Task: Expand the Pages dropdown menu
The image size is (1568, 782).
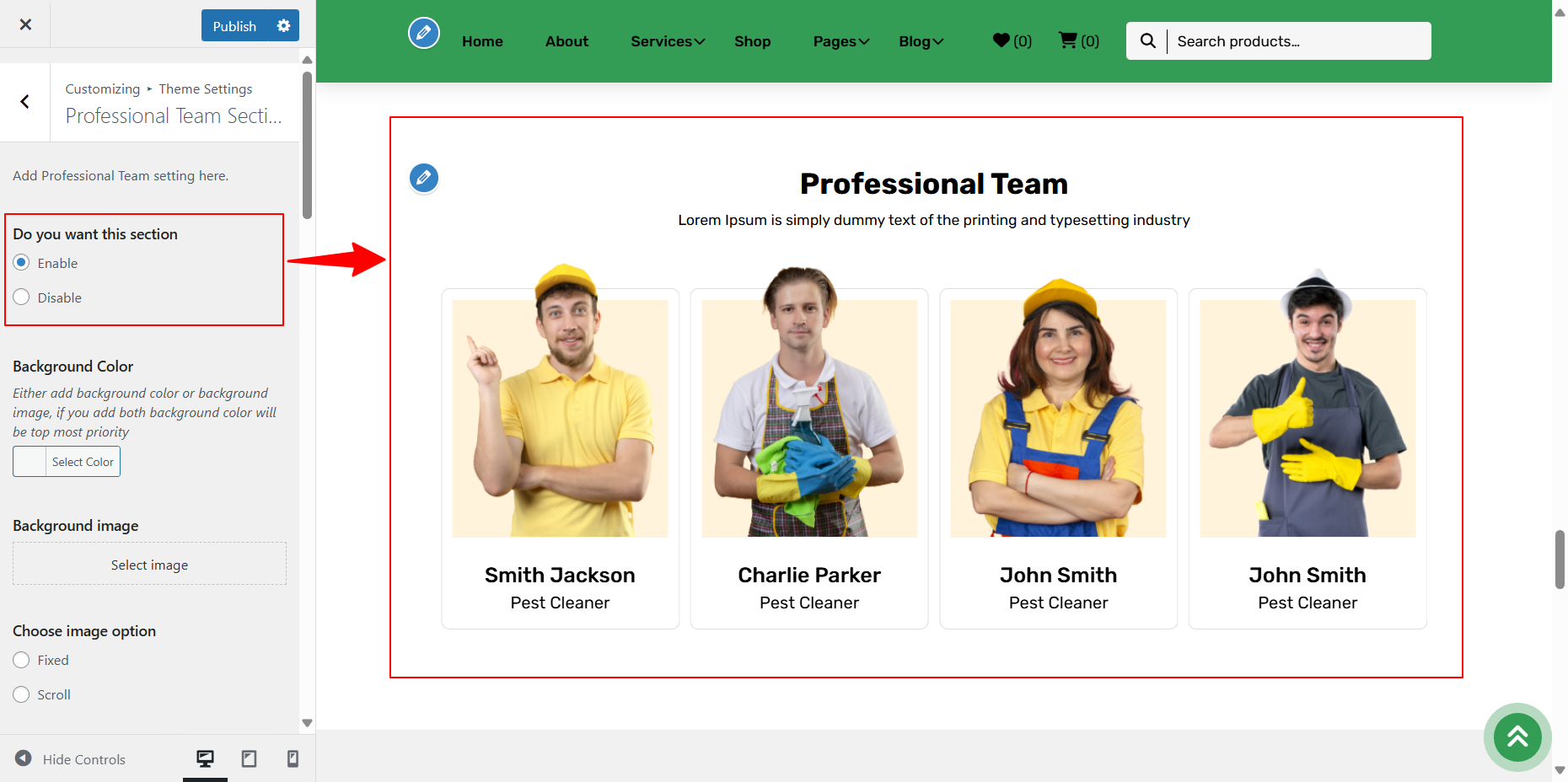Action: coord(840,41)
